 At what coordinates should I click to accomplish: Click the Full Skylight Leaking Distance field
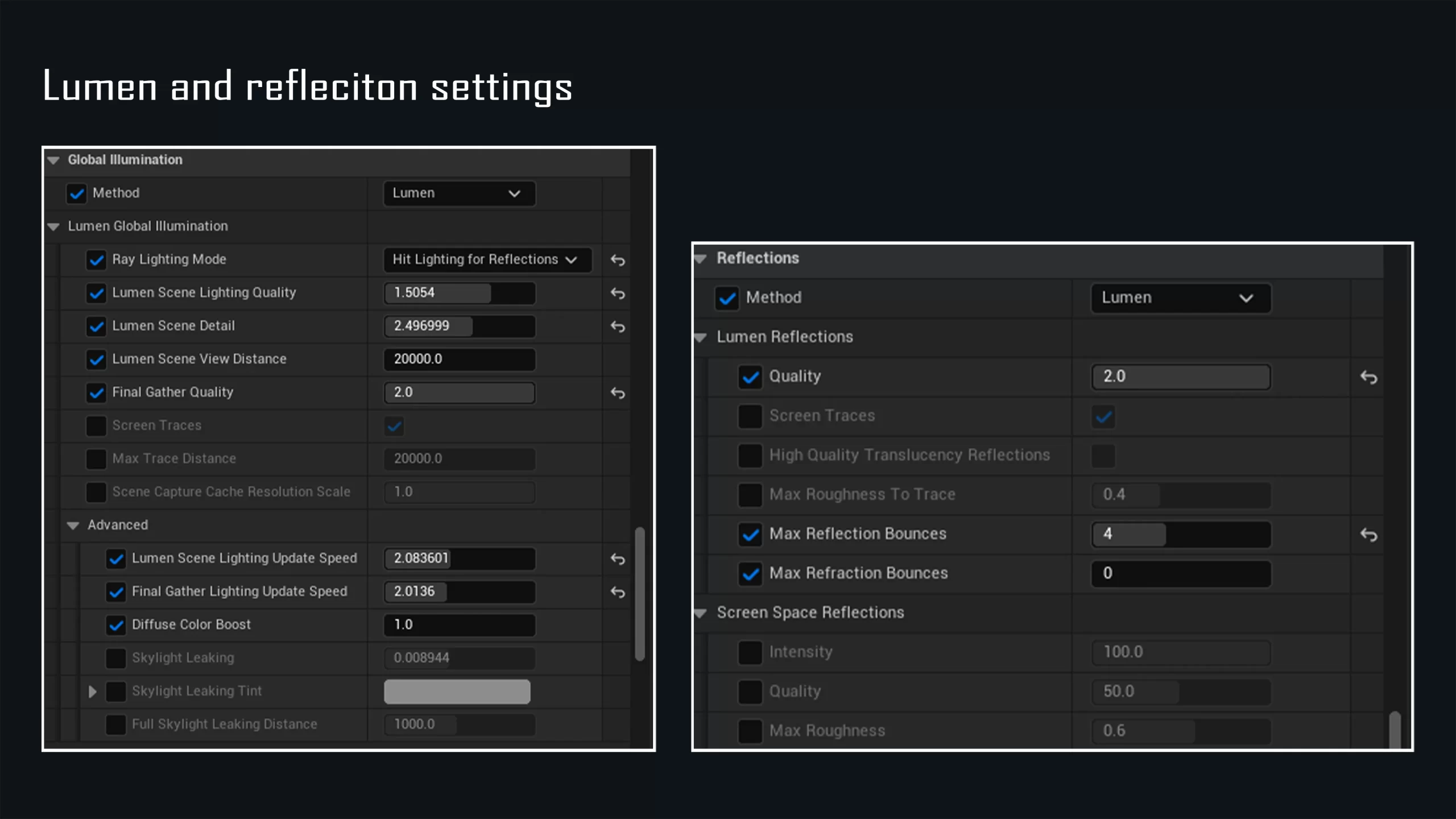point(460,725)
